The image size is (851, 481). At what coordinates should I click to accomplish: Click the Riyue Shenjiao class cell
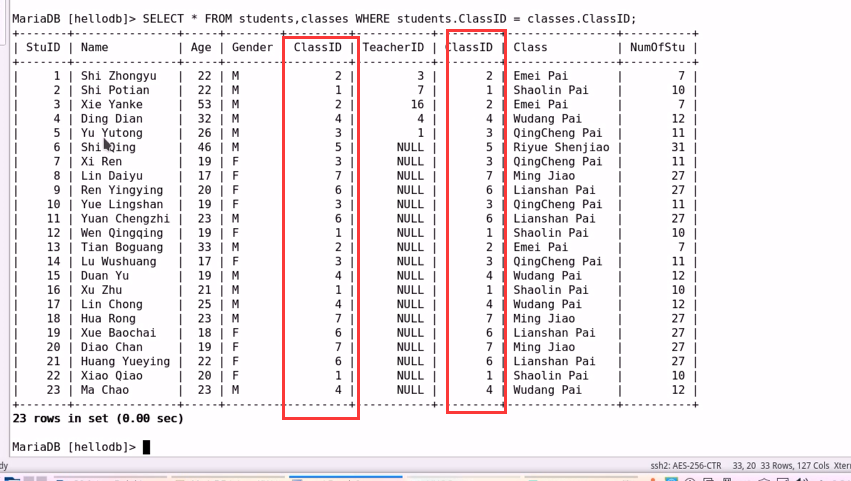[561, 147]
